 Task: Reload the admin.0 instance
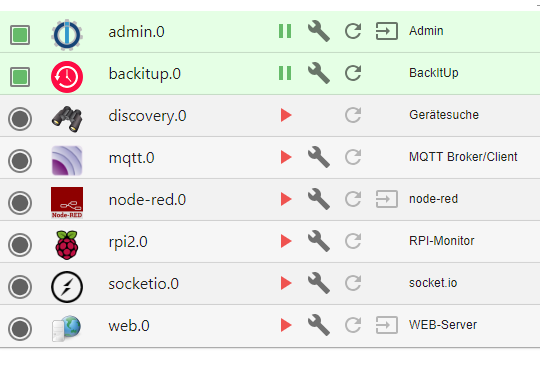pos(353,31)
